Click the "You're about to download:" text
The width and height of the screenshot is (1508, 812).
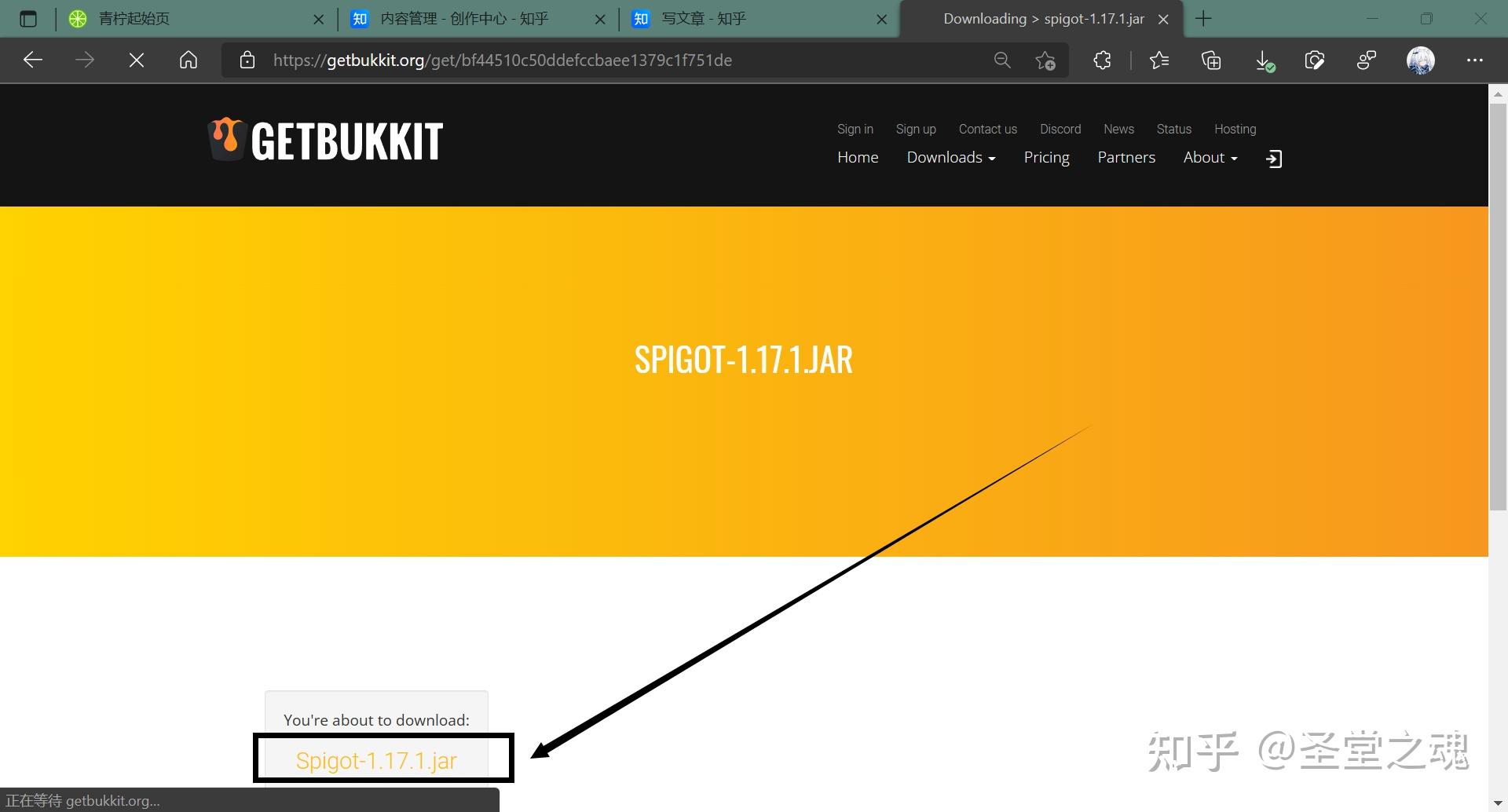pos(376,720)
